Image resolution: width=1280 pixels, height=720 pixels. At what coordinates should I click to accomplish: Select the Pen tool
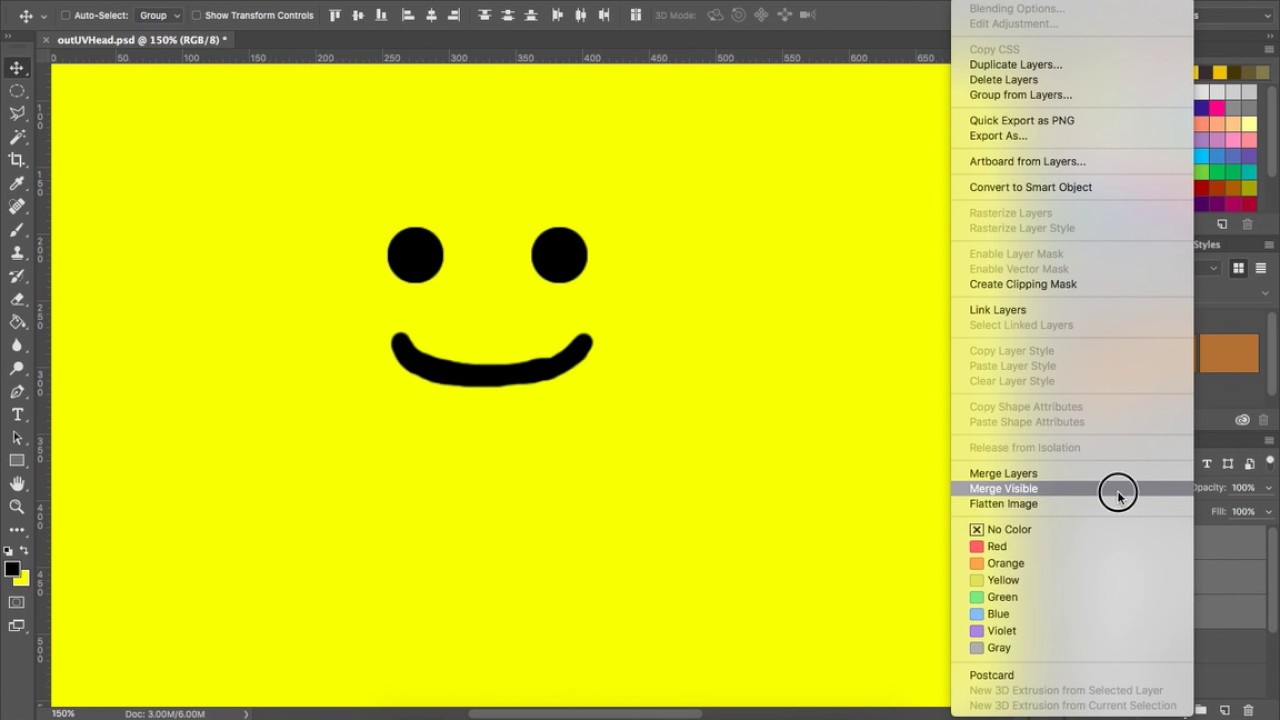(x=17, y=392)
